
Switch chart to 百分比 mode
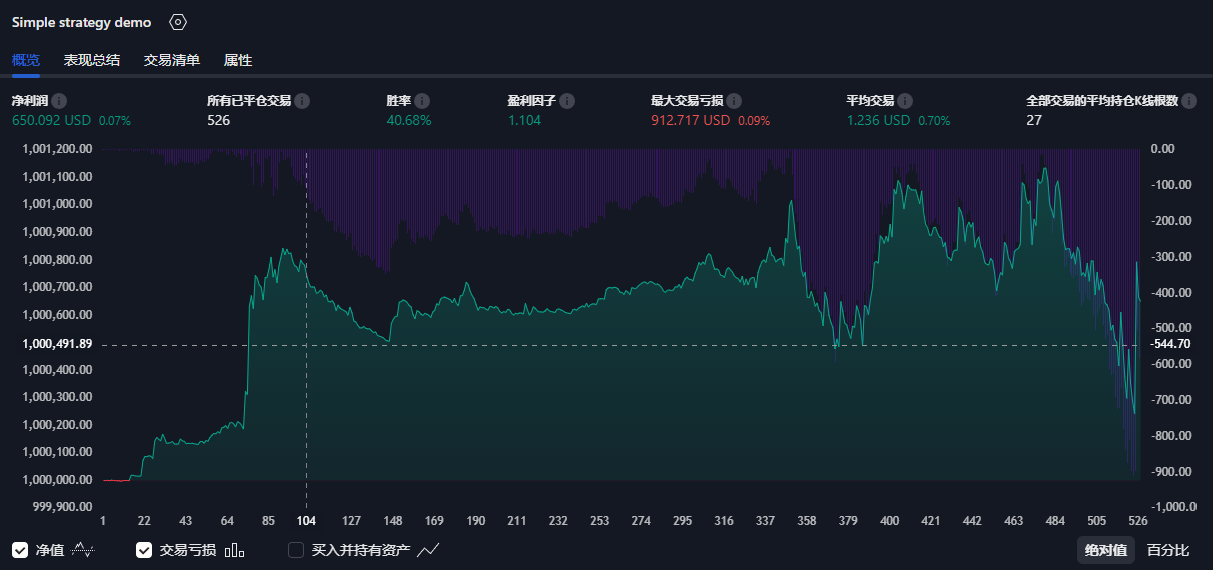pos(1168,550)
